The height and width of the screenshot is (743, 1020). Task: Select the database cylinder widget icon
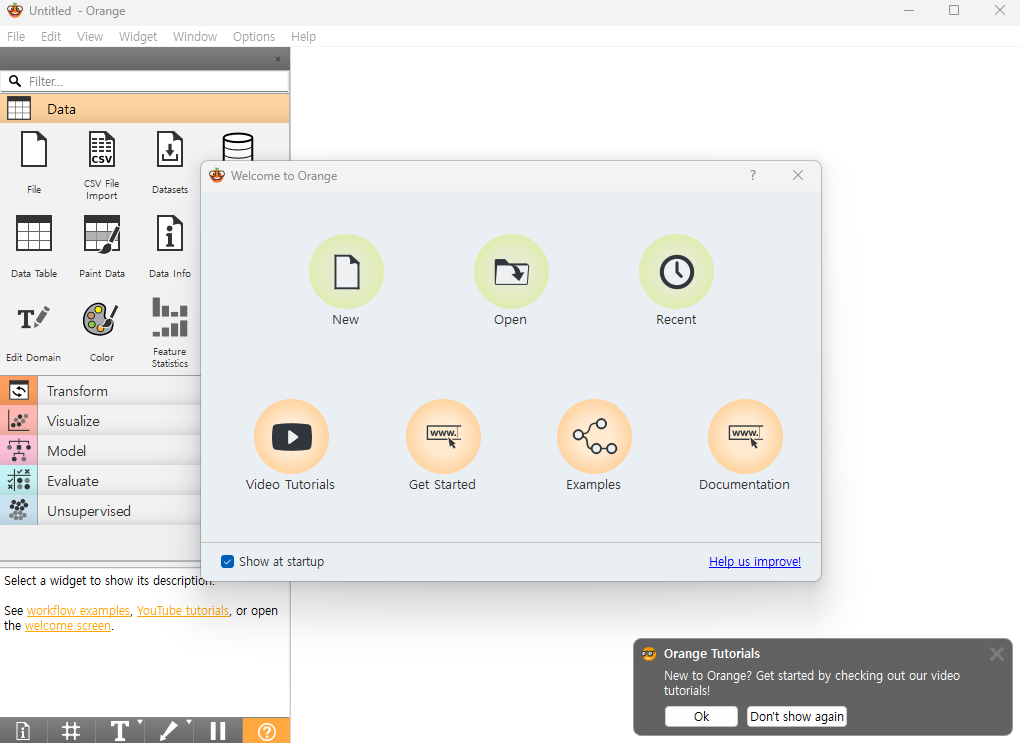tap(237, 146)
